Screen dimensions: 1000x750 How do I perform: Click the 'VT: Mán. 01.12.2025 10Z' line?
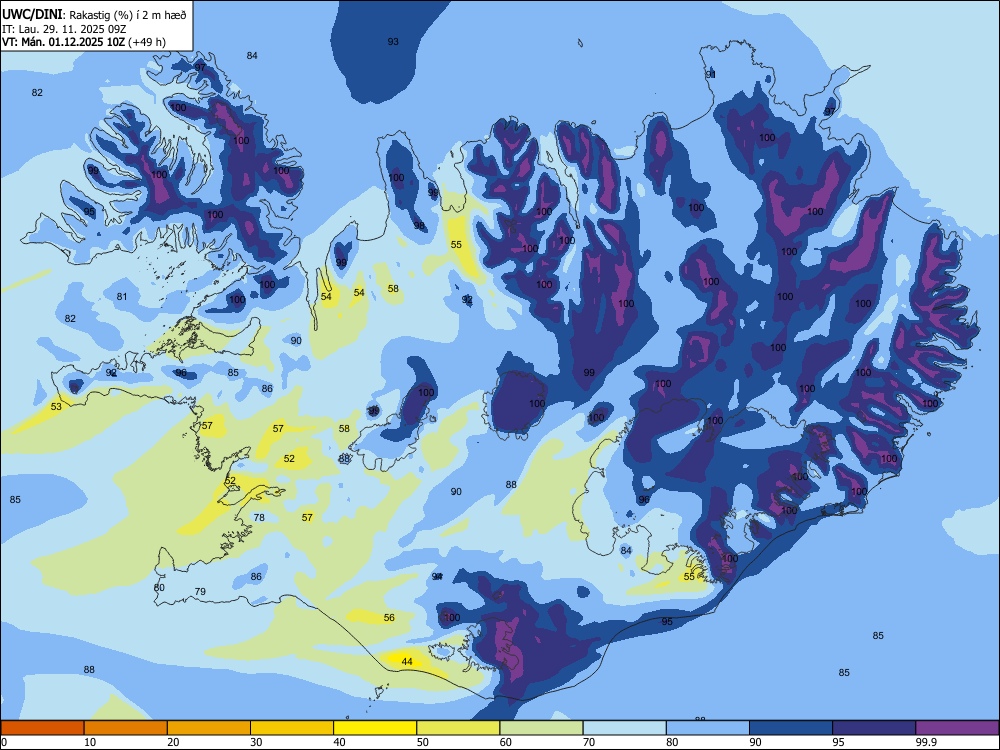click(64, 42)
